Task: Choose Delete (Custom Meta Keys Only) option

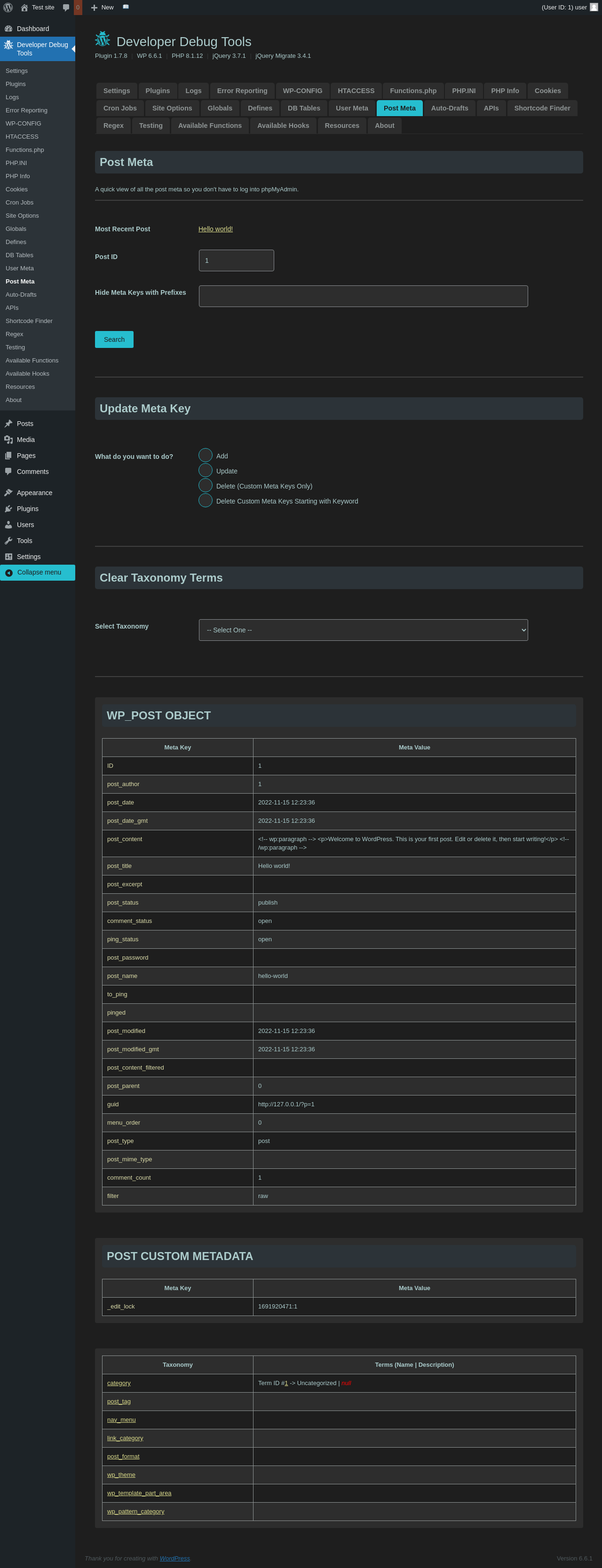Action: point(206,485)
